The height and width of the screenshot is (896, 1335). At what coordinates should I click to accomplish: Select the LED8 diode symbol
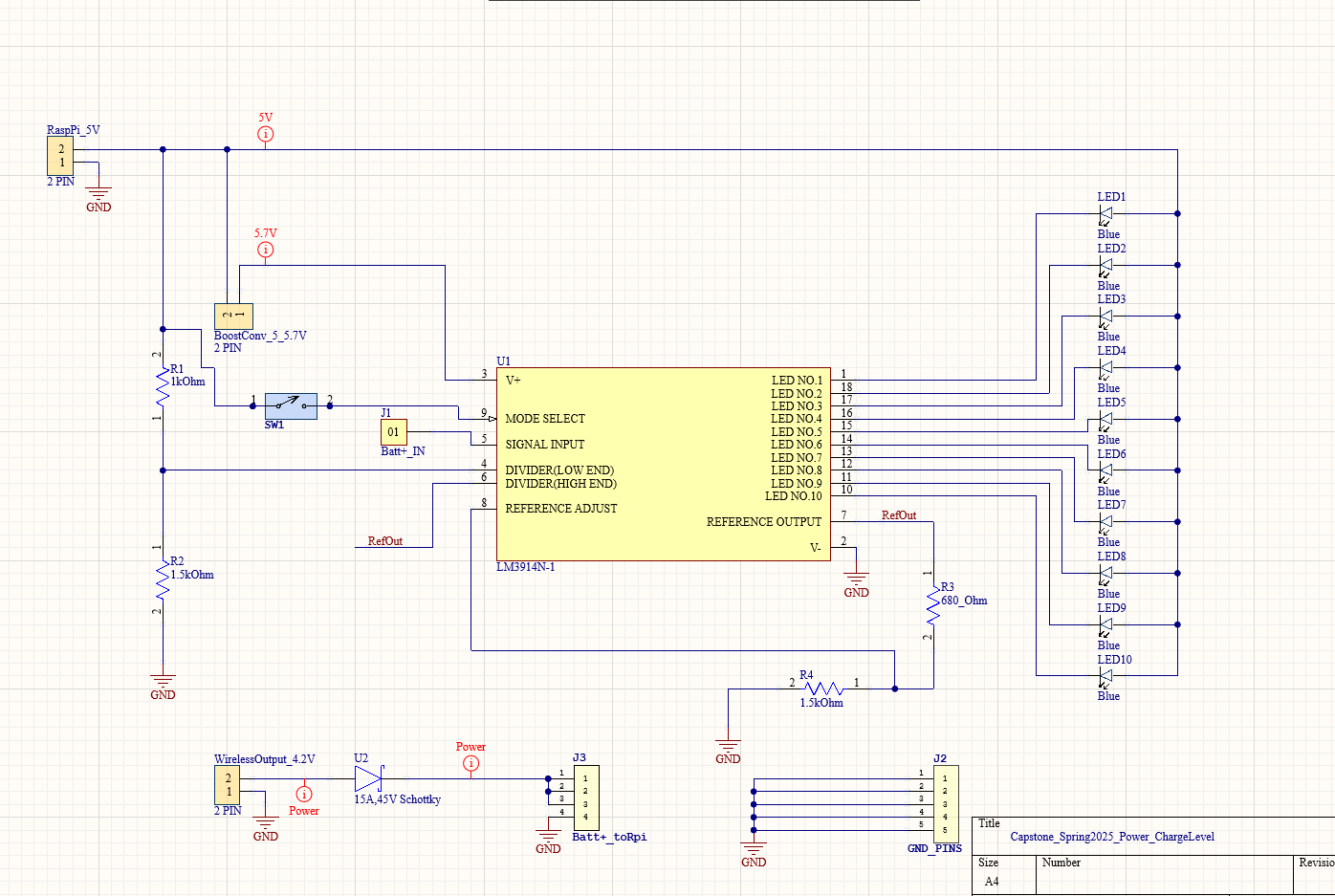tap(1105, 574)
